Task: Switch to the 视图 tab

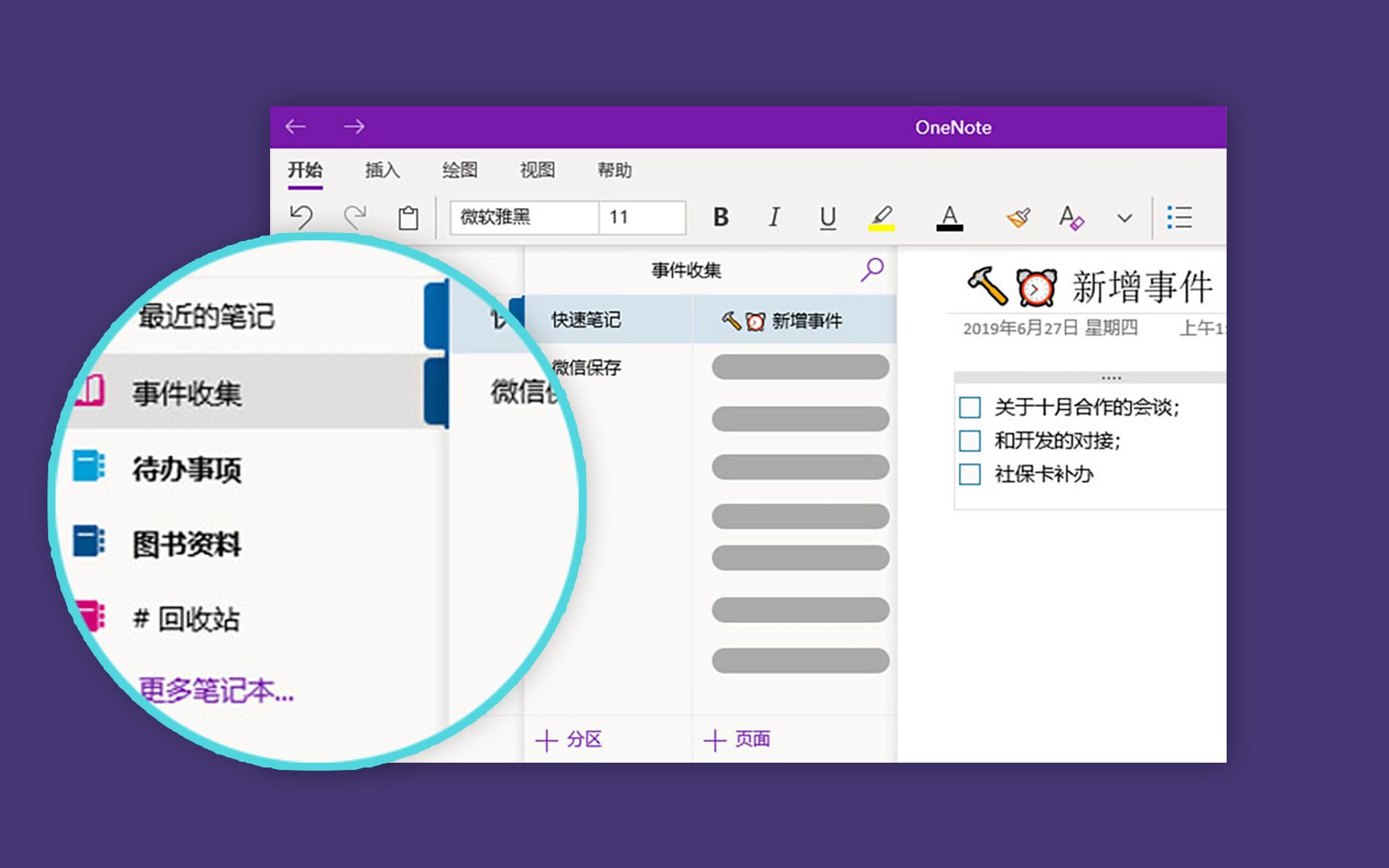Action: coord(537,170)
